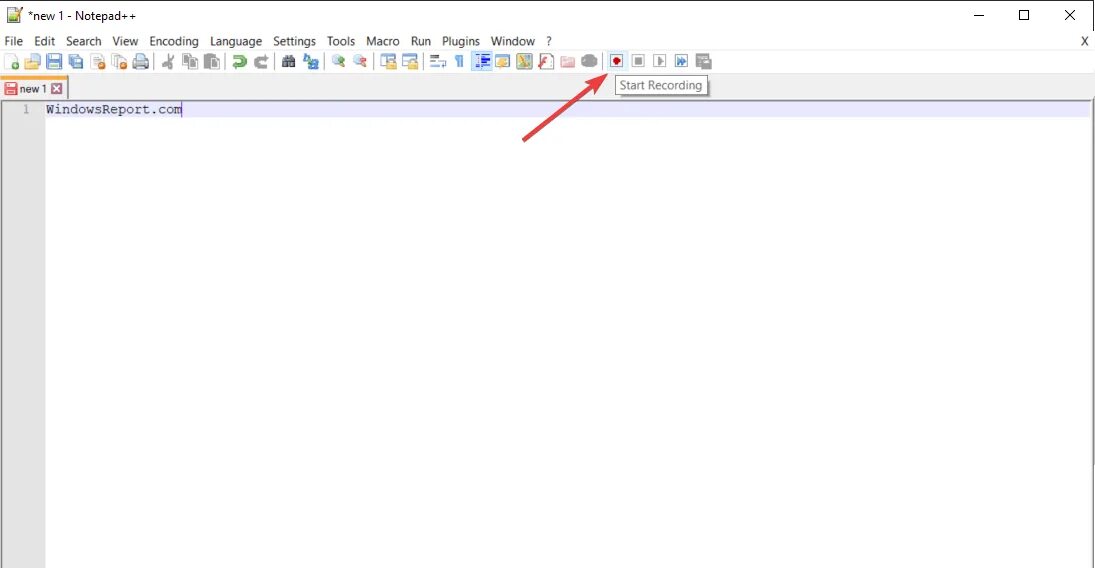Open the Function List icon
This screenshot has width=1095, height=568.
point(546,61)
